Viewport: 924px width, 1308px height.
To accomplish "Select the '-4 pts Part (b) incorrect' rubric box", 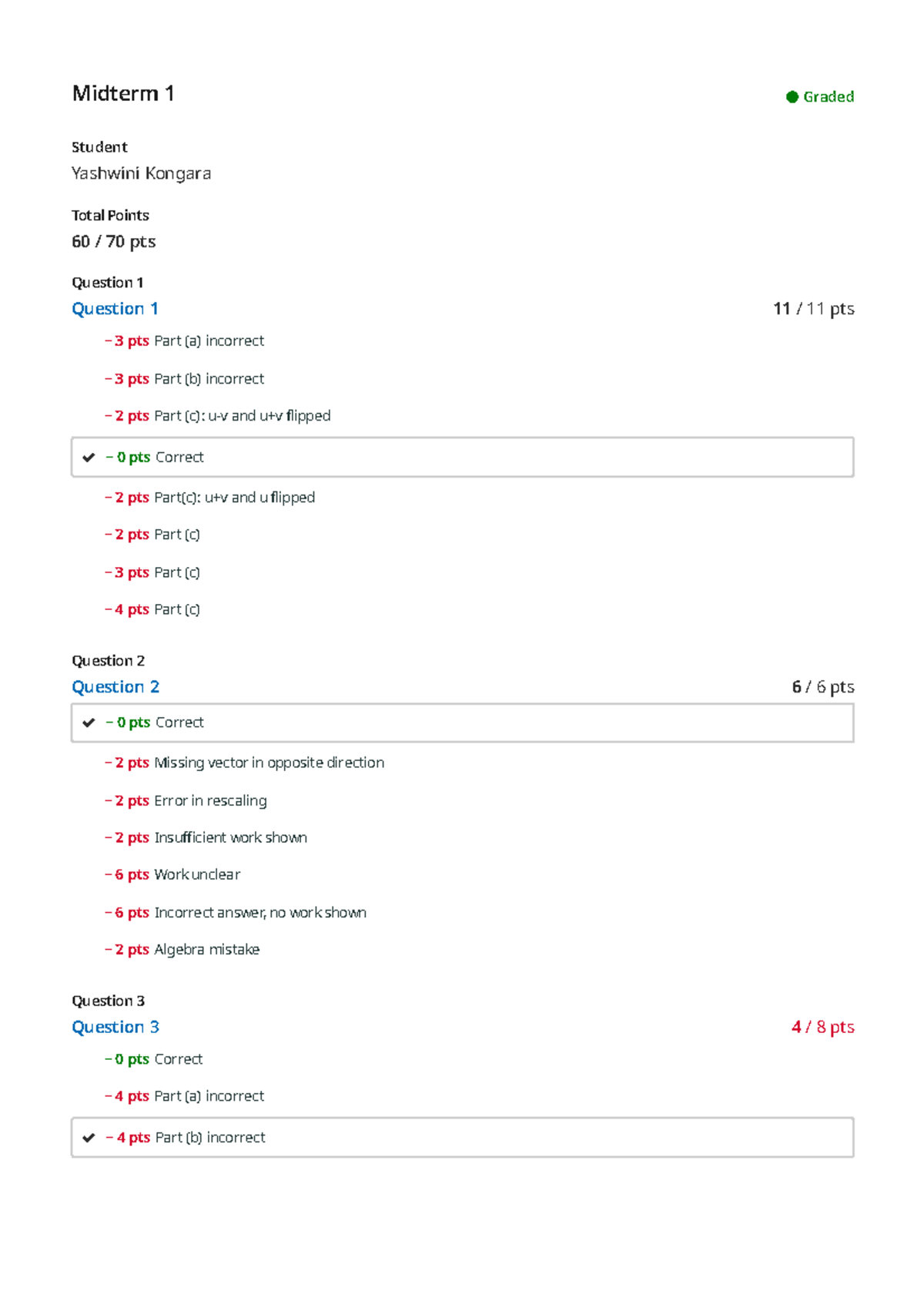I will [462, 1138].
